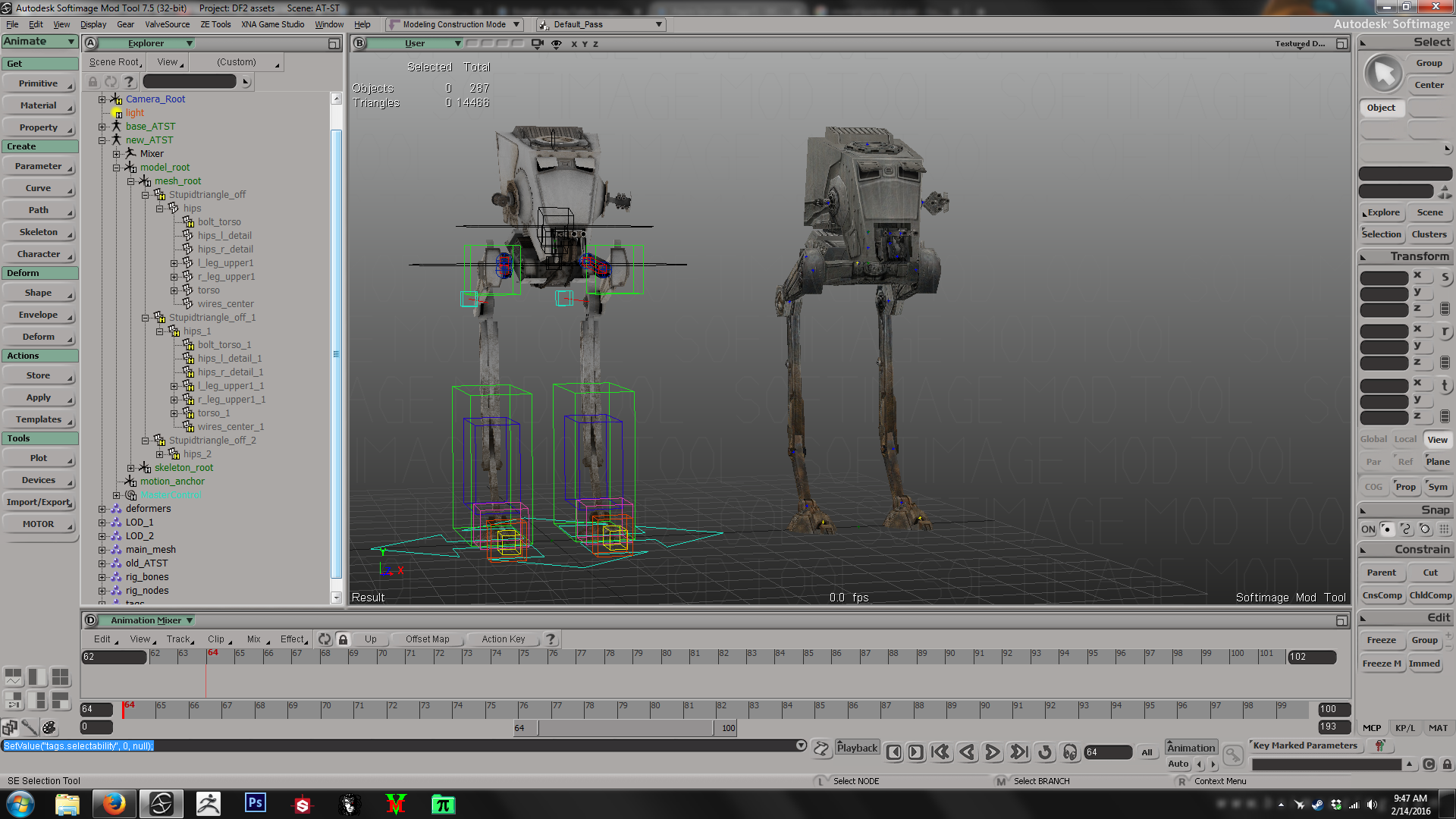
Task: Click the Offset Map button
Action: (427, 639)
